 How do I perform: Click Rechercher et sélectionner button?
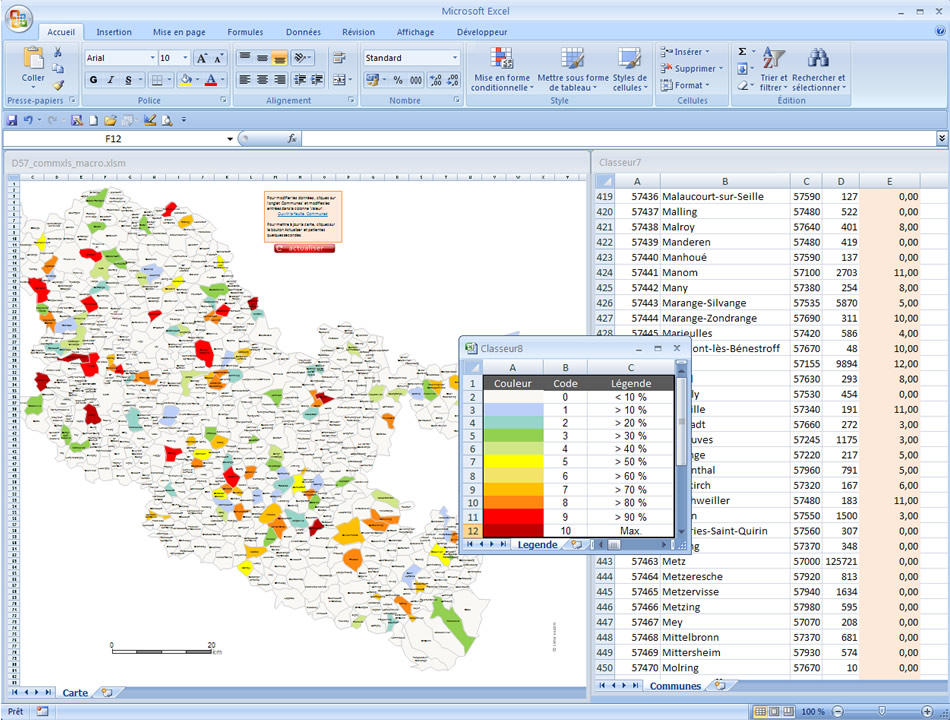[x=819, y=70]
